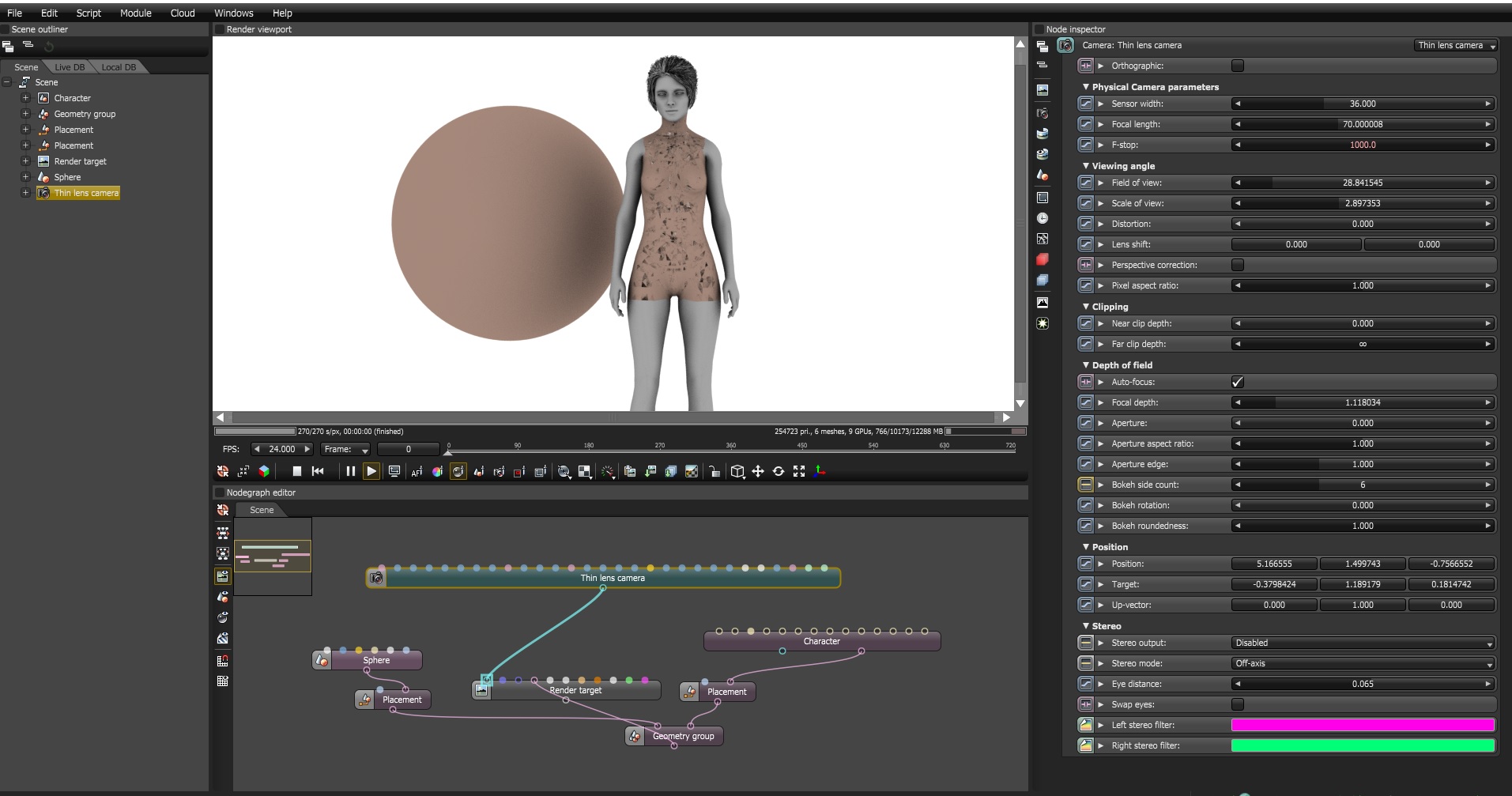Switch to the Live DB tab
The image size is (1512, 796).
pos(70,67)
